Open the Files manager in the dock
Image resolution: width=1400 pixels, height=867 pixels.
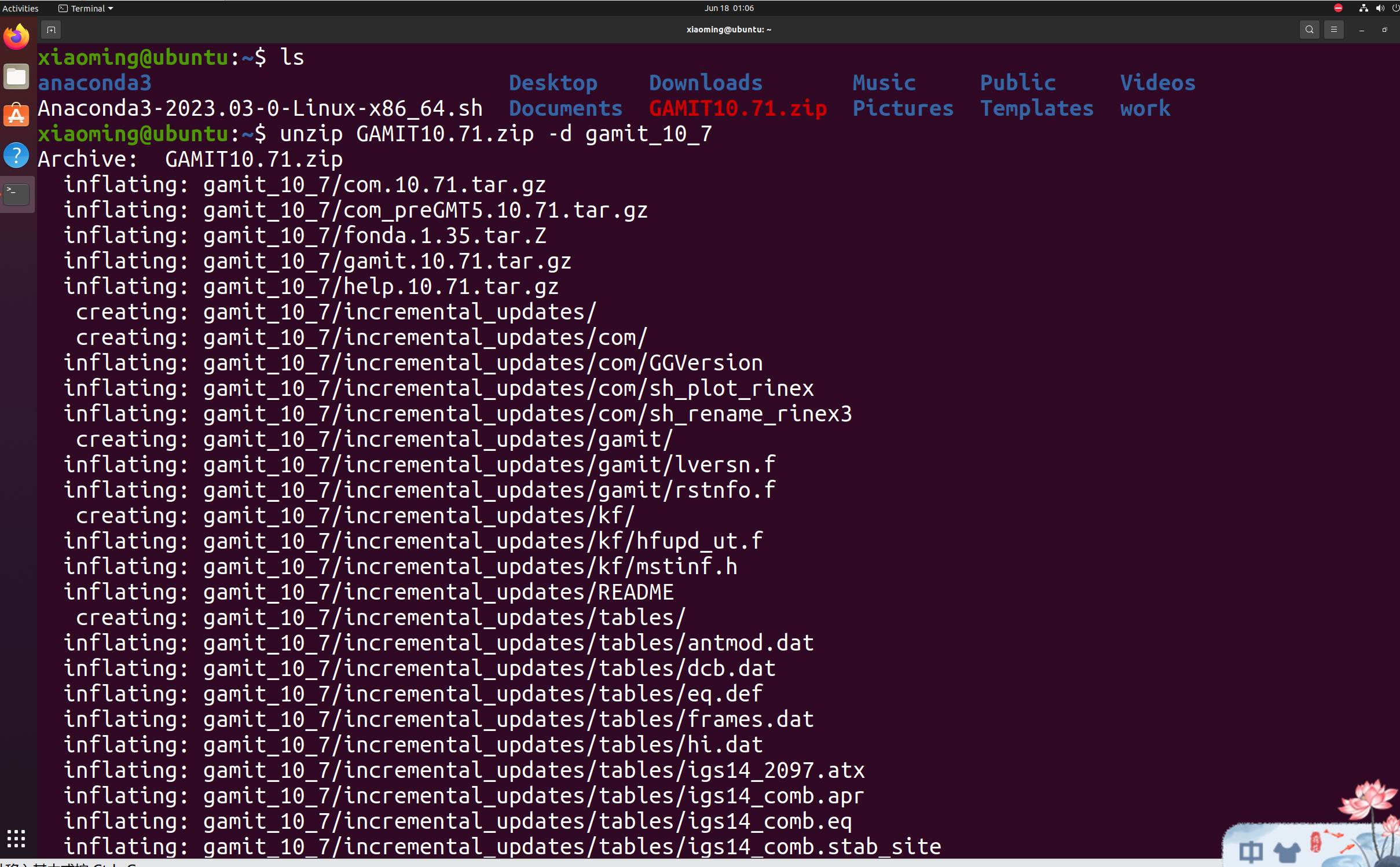16,76
